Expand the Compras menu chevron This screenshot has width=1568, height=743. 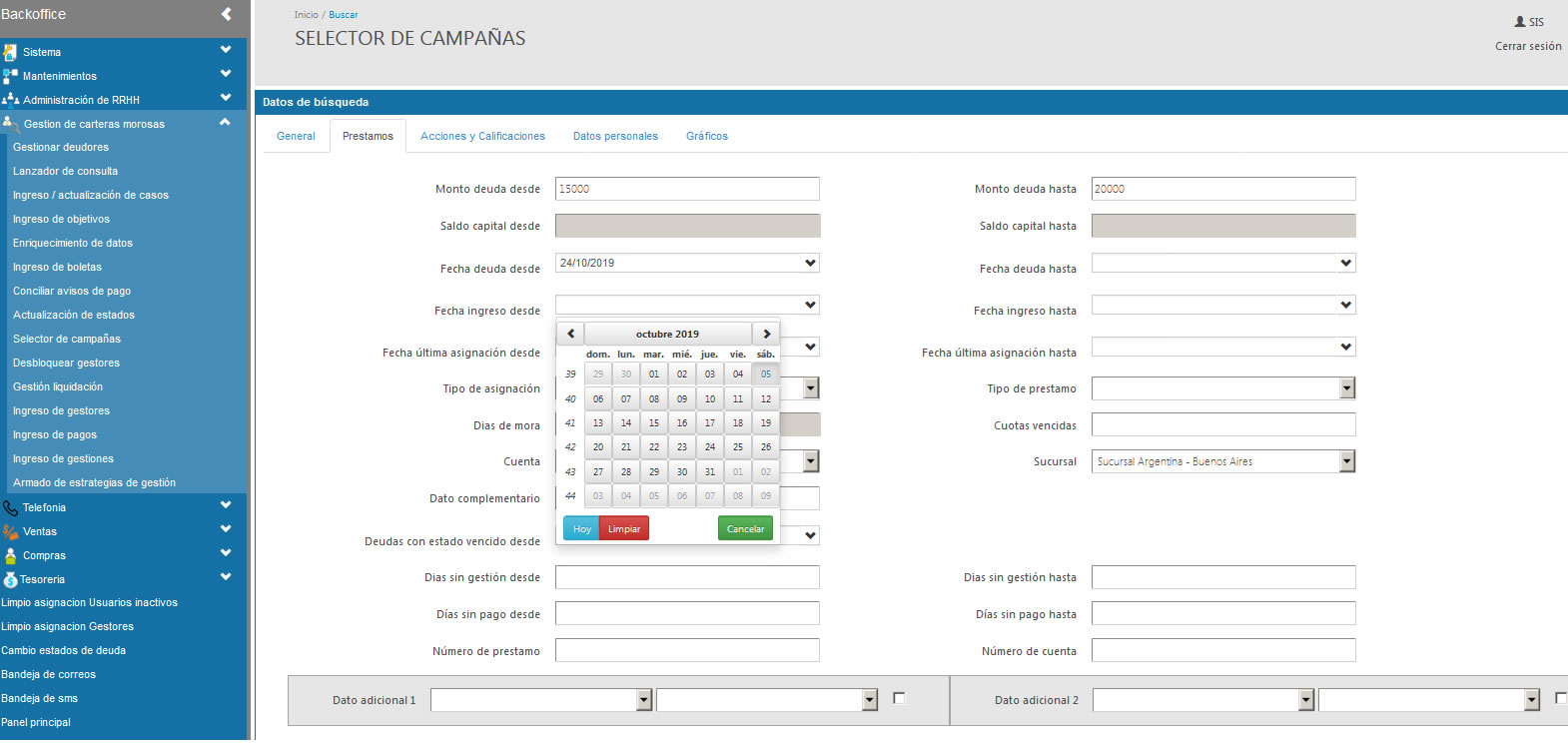coord(226,552)
